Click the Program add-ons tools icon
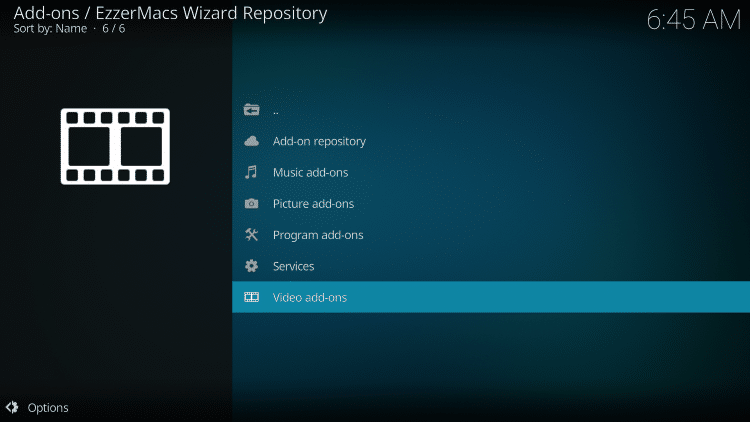Viewport: 750px width, 422px height. point(251,235)
